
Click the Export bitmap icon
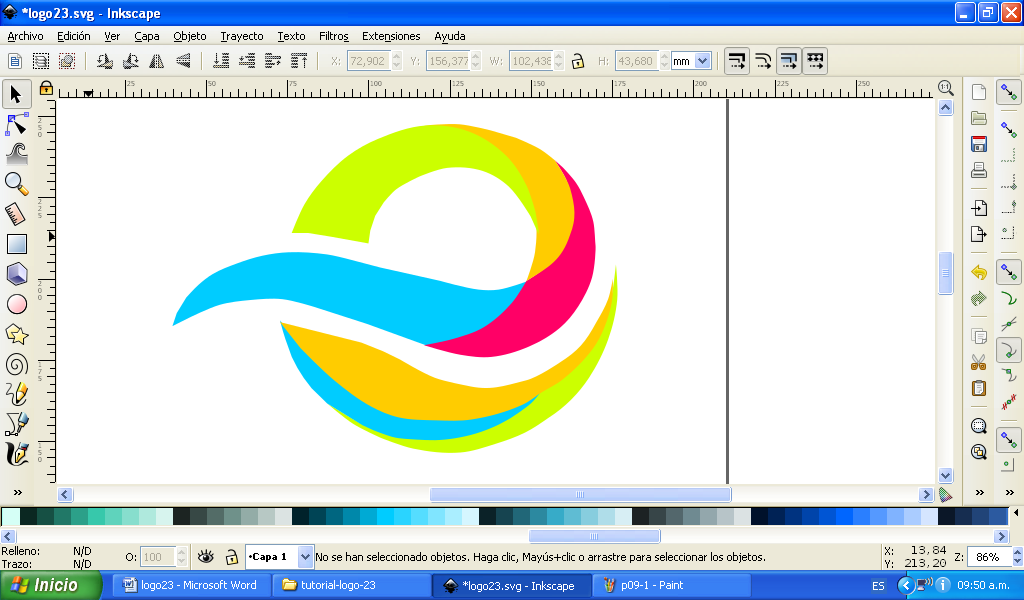point(978,234)
